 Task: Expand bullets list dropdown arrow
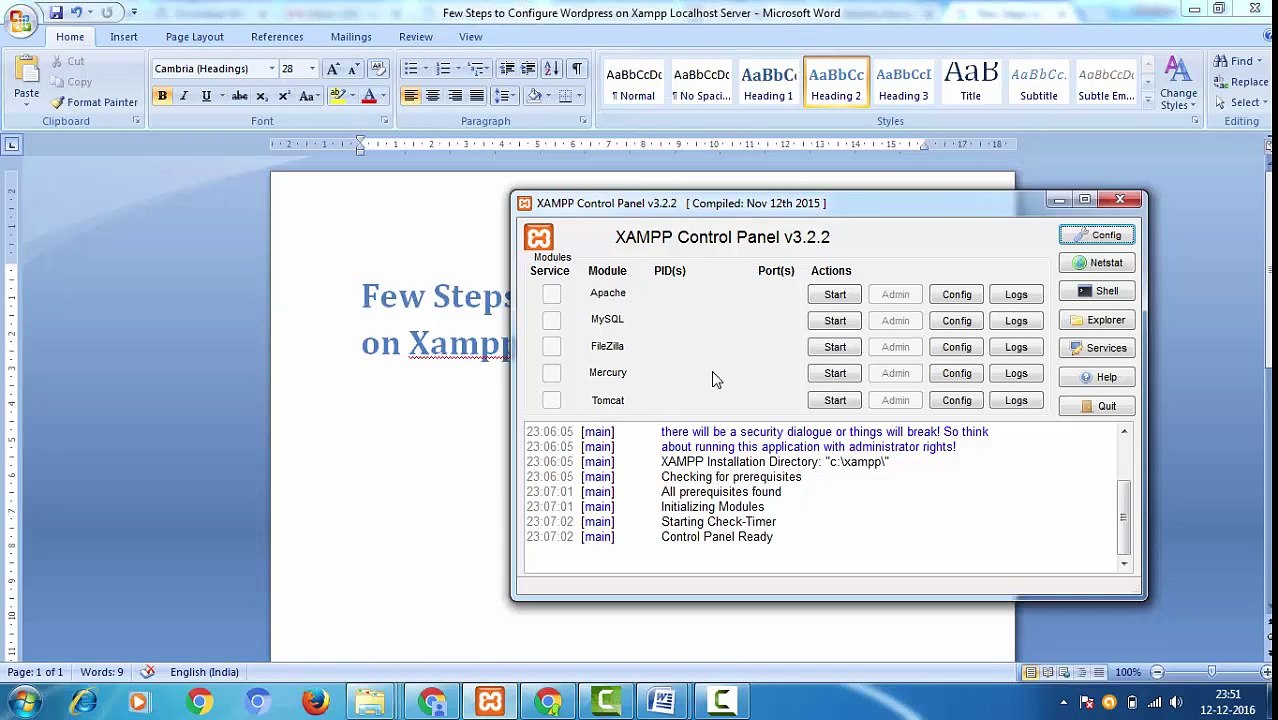pos(425,69)
